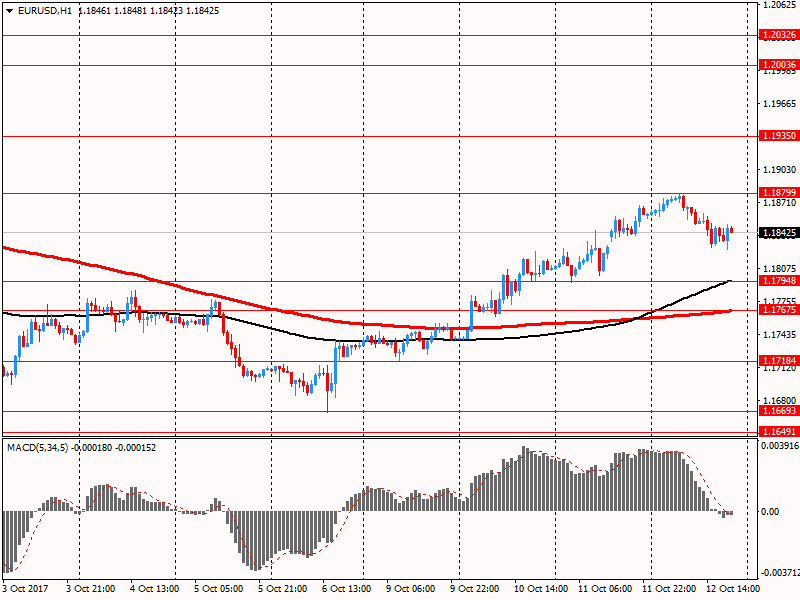The width and height of the screenshot is (800, 600).
Task: Click the 1.16800 price scale value
Action: (x=779, y=401)
